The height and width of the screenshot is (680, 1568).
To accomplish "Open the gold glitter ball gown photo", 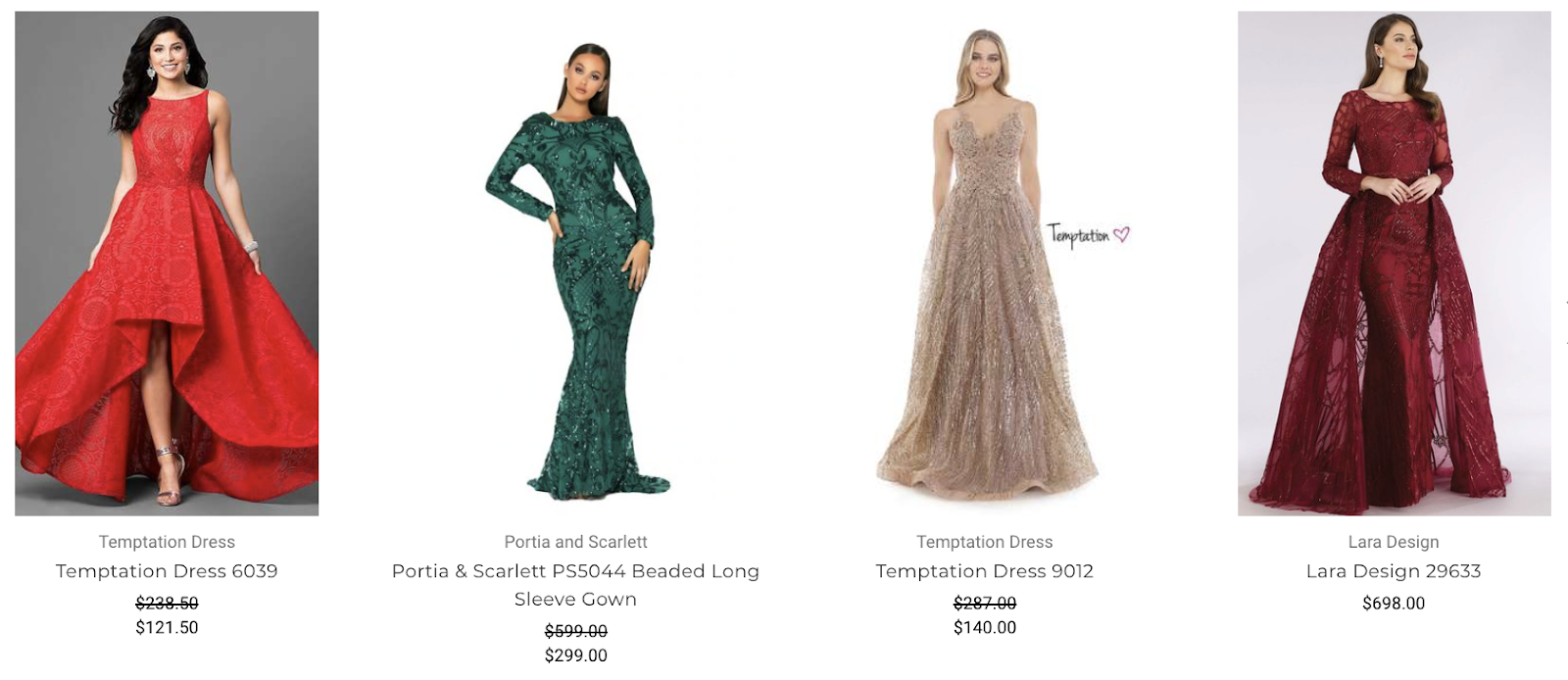I will tap(985, 263).
